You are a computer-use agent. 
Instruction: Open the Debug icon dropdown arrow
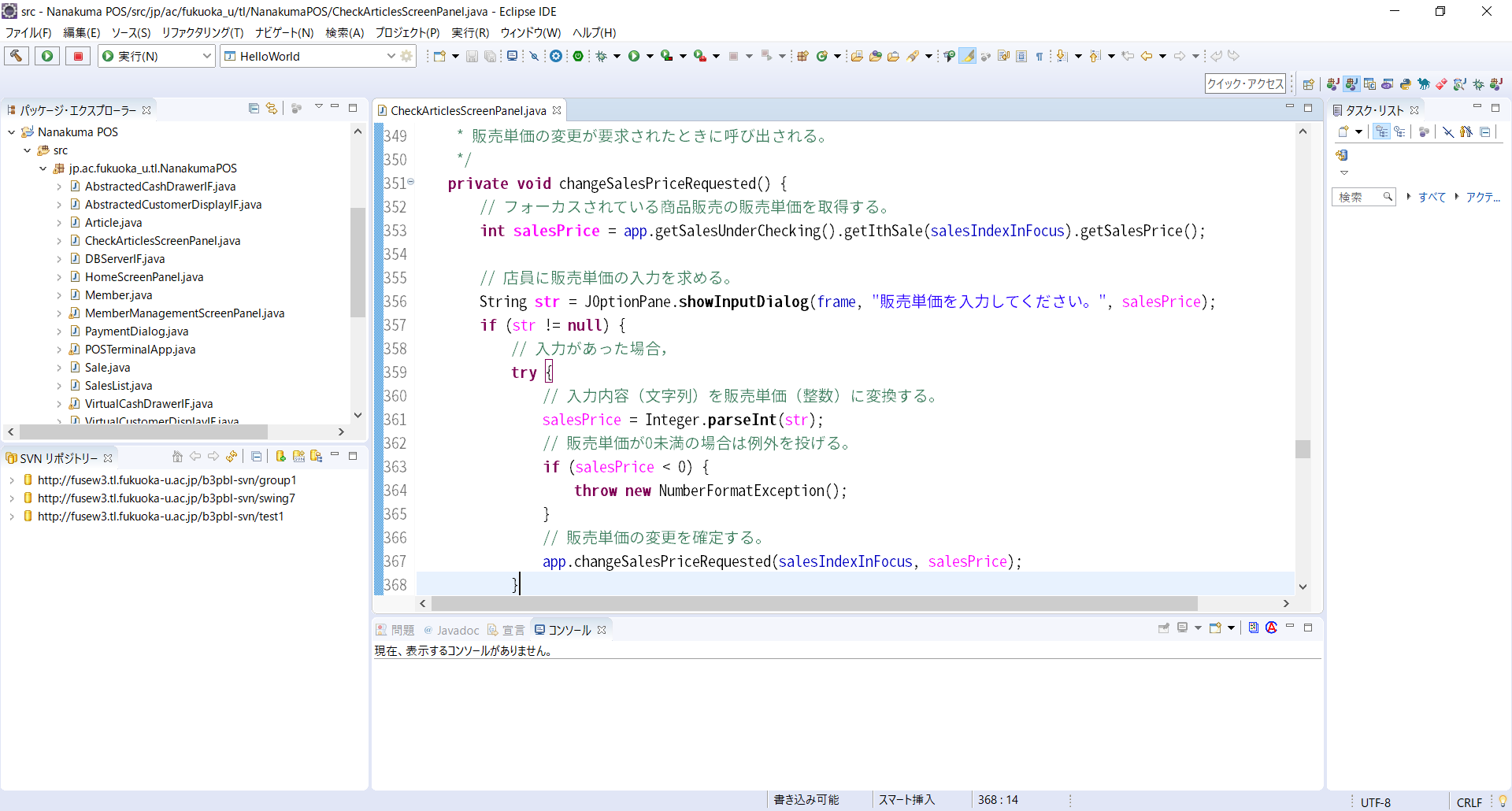point(617,56)
